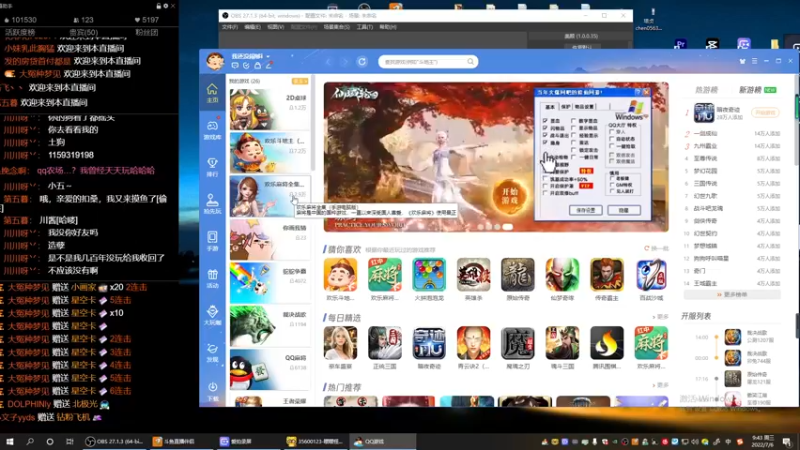Check the 开启保护罩 checkbox in dialog
The width and height of the screenshot is (800, 450).
[x=545, y=186]
